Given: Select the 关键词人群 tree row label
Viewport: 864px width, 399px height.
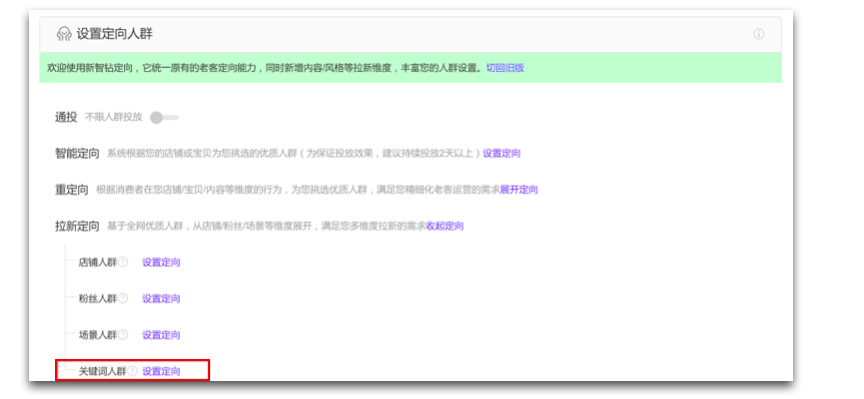Looking at the screenshot, I should (103, 371).
